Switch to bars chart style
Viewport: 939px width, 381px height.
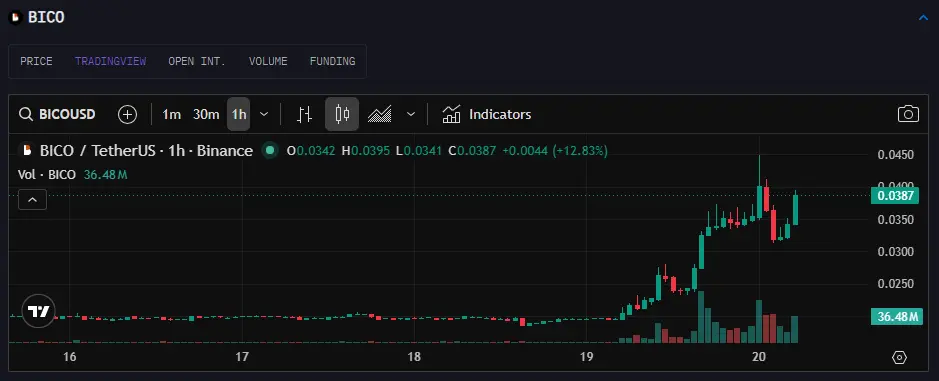304,114
